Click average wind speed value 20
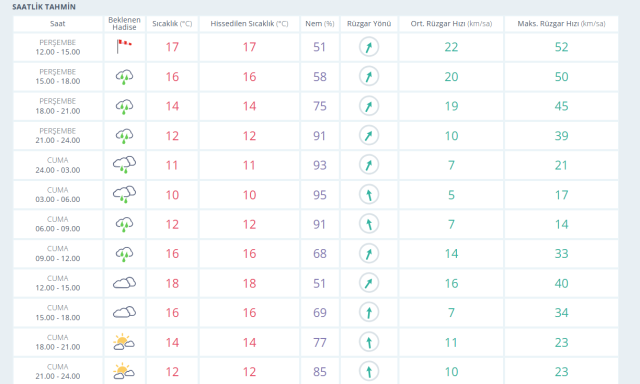 pyautogui.click(x=451, y=77)
